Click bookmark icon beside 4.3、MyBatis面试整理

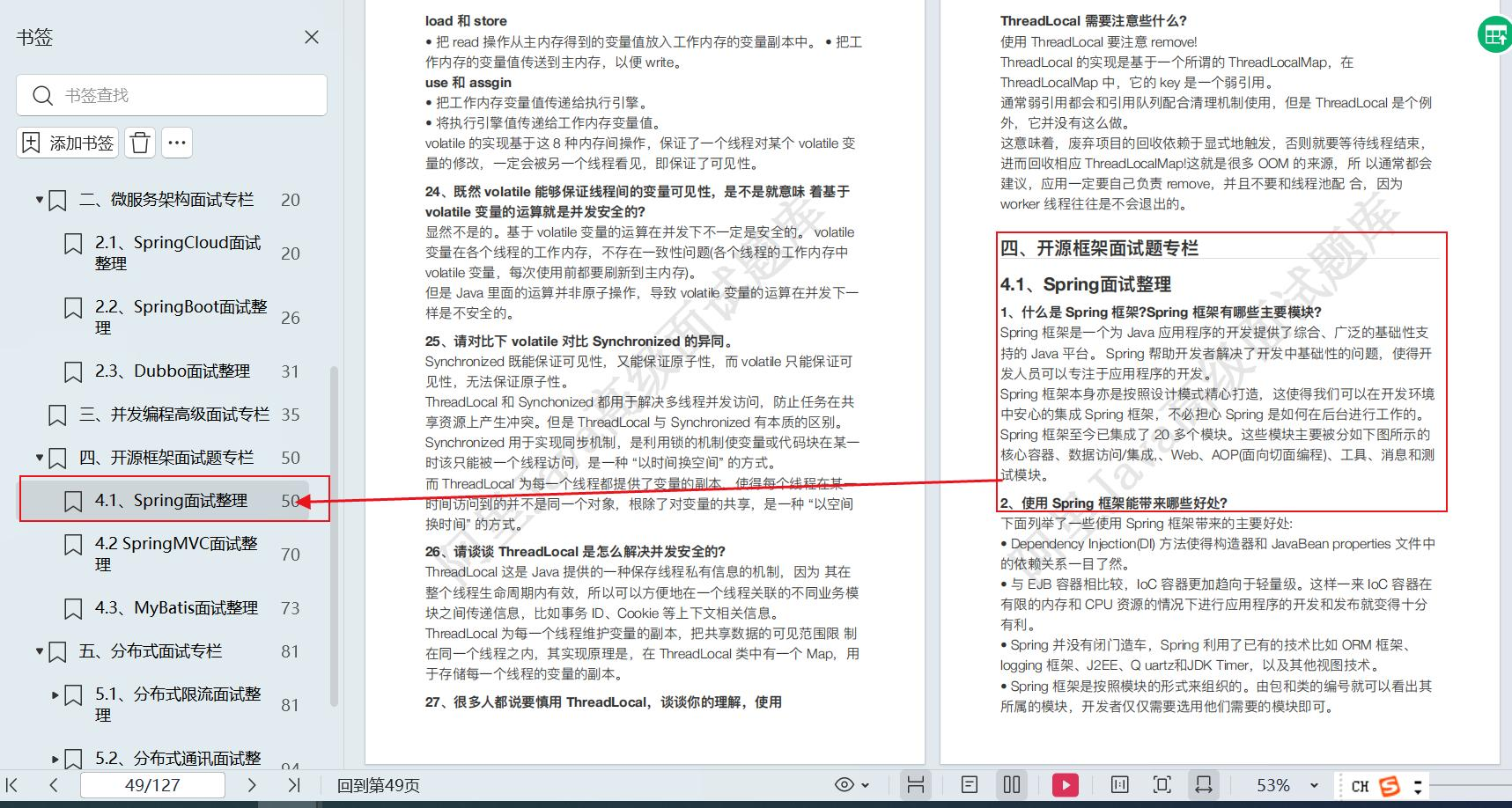(x=74, y=608)
